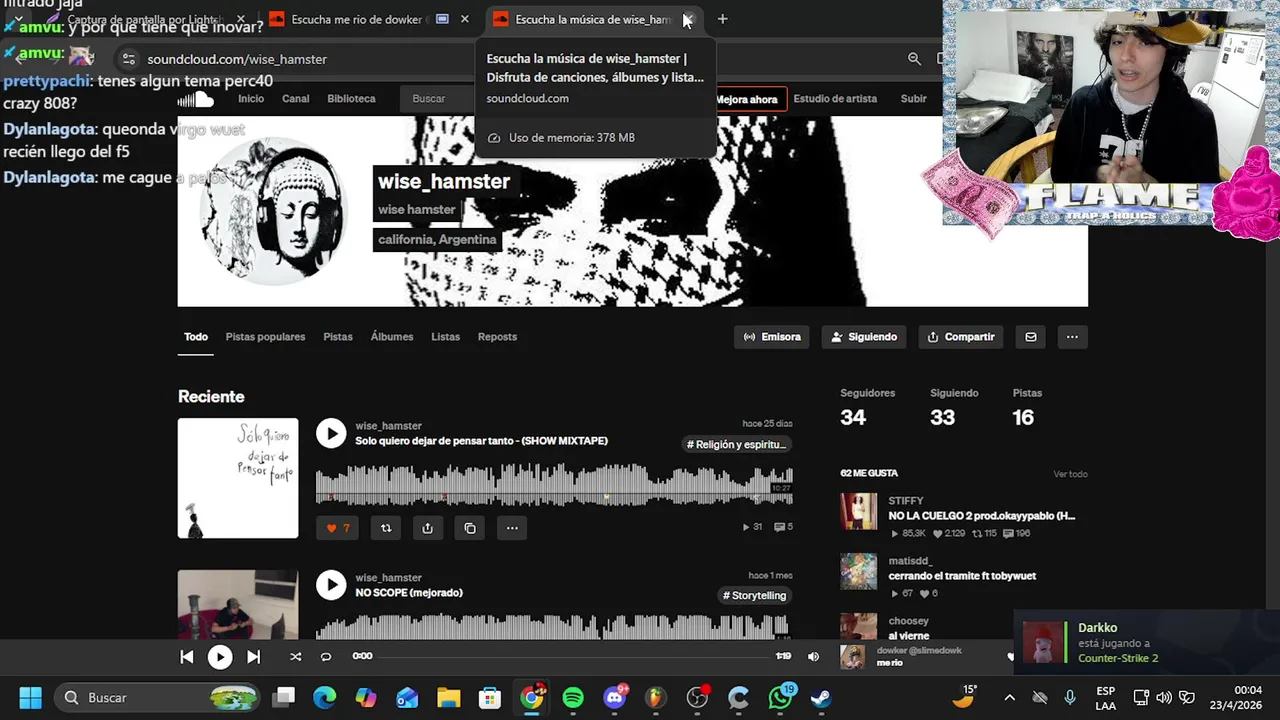
Task: Open the profile's three-dot more menu
Action: point(1072,337)
